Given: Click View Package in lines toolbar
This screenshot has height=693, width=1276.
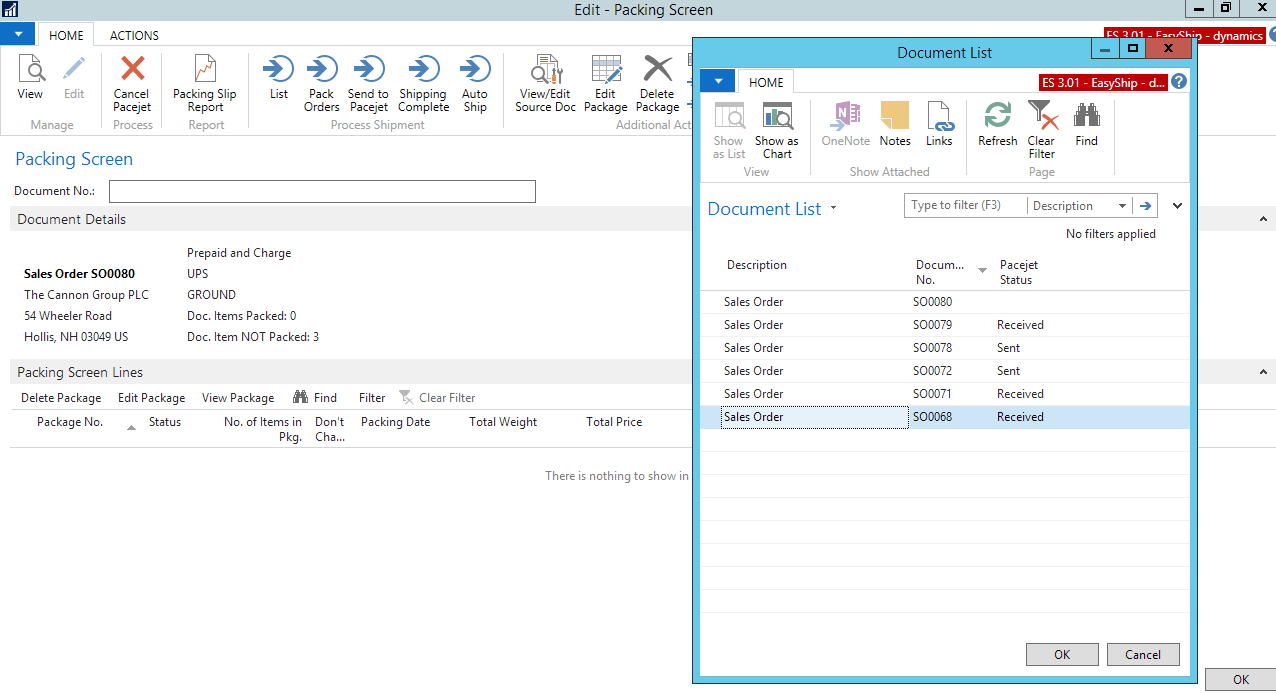Looking at the screenshot, I should pyautogui.click(x=238, y=397).
